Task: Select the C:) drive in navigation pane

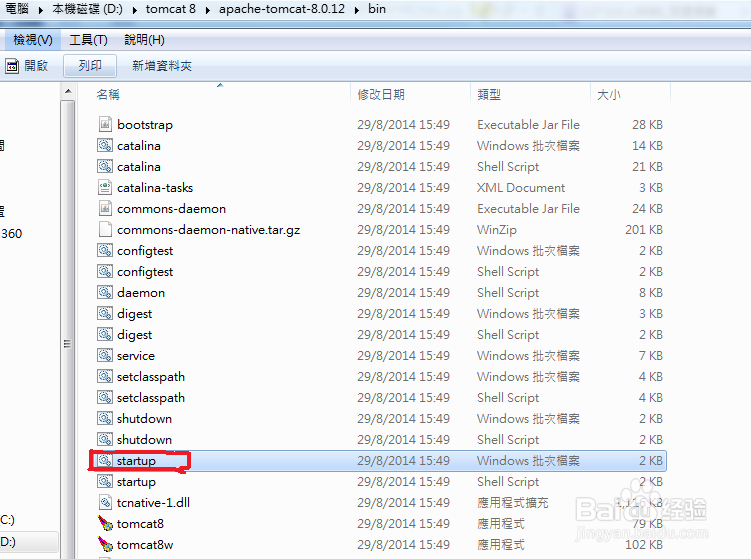Action: click(x=8, y=520)
